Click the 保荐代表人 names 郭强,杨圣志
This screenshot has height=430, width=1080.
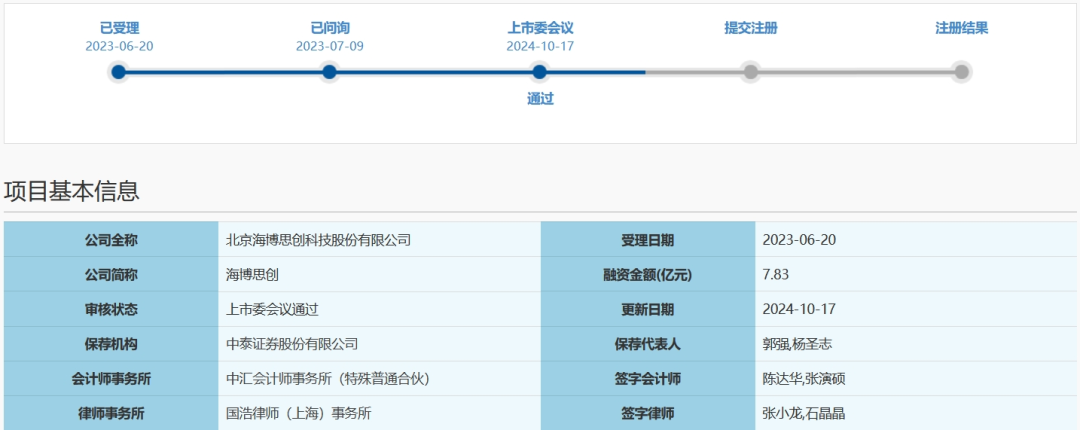pos(797,344)
